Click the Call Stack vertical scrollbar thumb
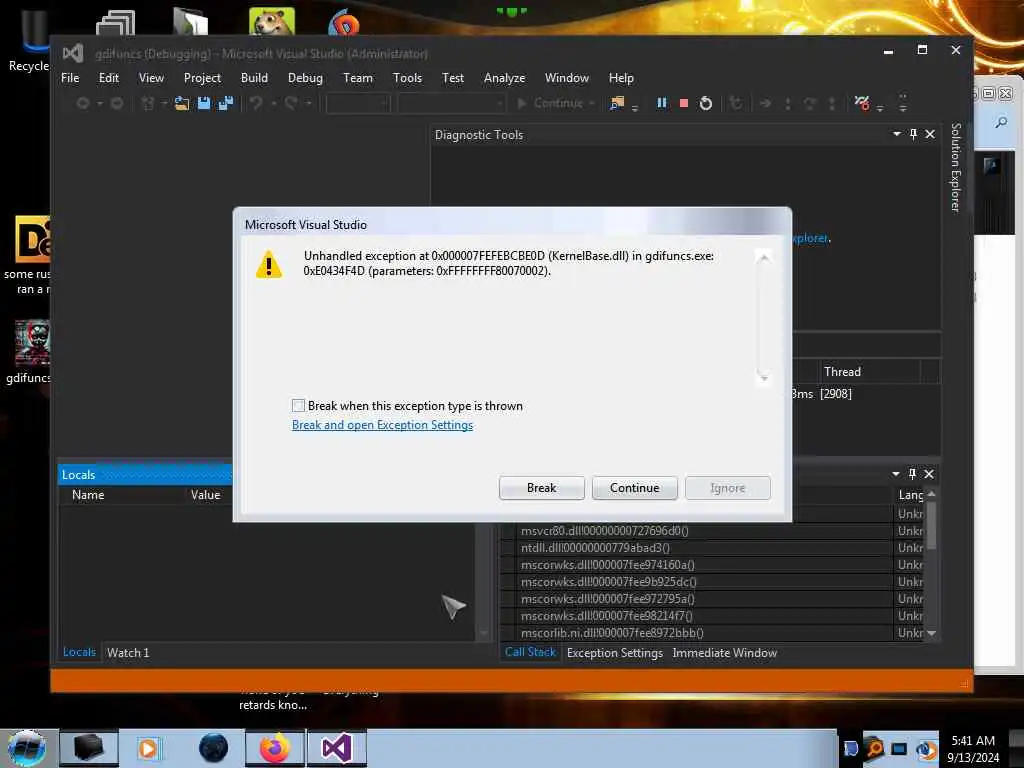The height and width of the screenshot is (768, 1024). [x=931, y=524]
